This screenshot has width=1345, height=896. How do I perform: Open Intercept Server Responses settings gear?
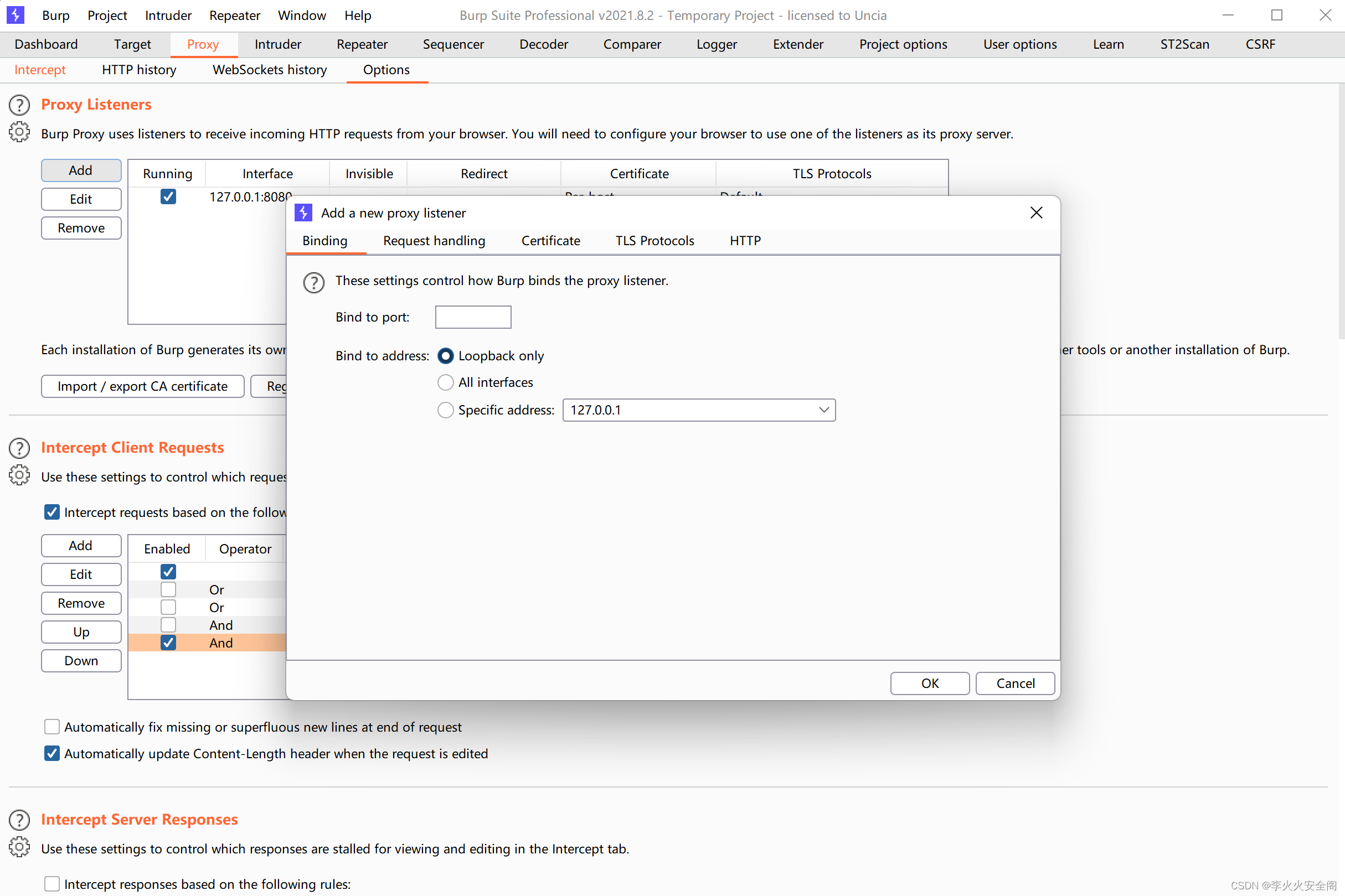[19, 847]
